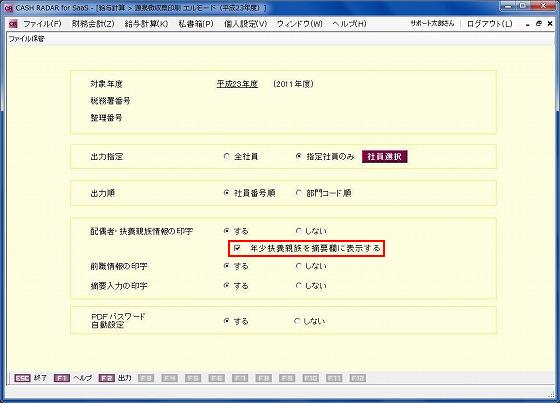Click the restore child window icon
The width and height of the screenshot is (560, 403).
point(539,24)
